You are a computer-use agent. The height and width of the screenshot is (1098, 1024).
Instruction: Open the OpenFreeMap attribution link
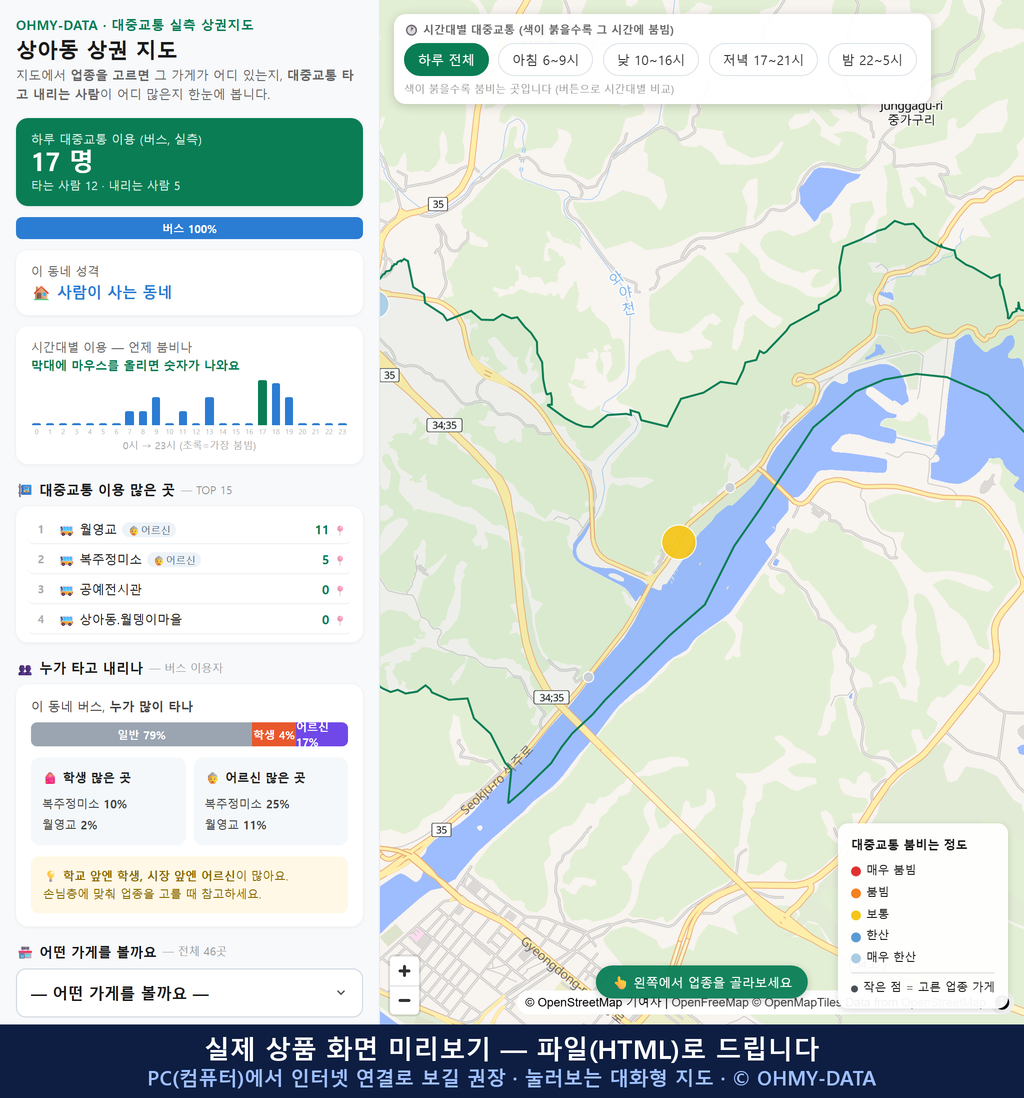(x=710, y=1002)
